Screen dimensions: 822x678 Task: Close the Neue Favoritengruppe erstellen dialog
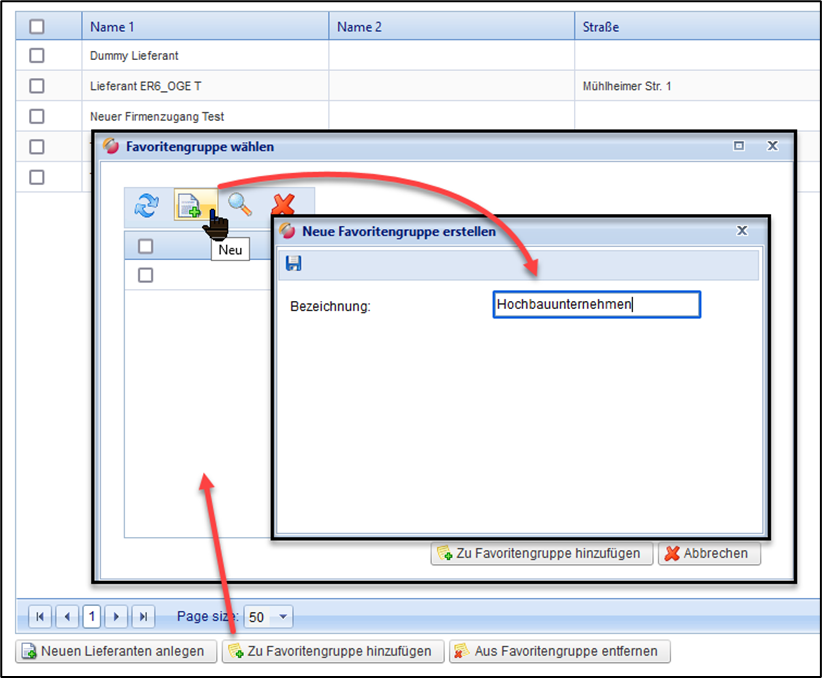click(742, 230)
